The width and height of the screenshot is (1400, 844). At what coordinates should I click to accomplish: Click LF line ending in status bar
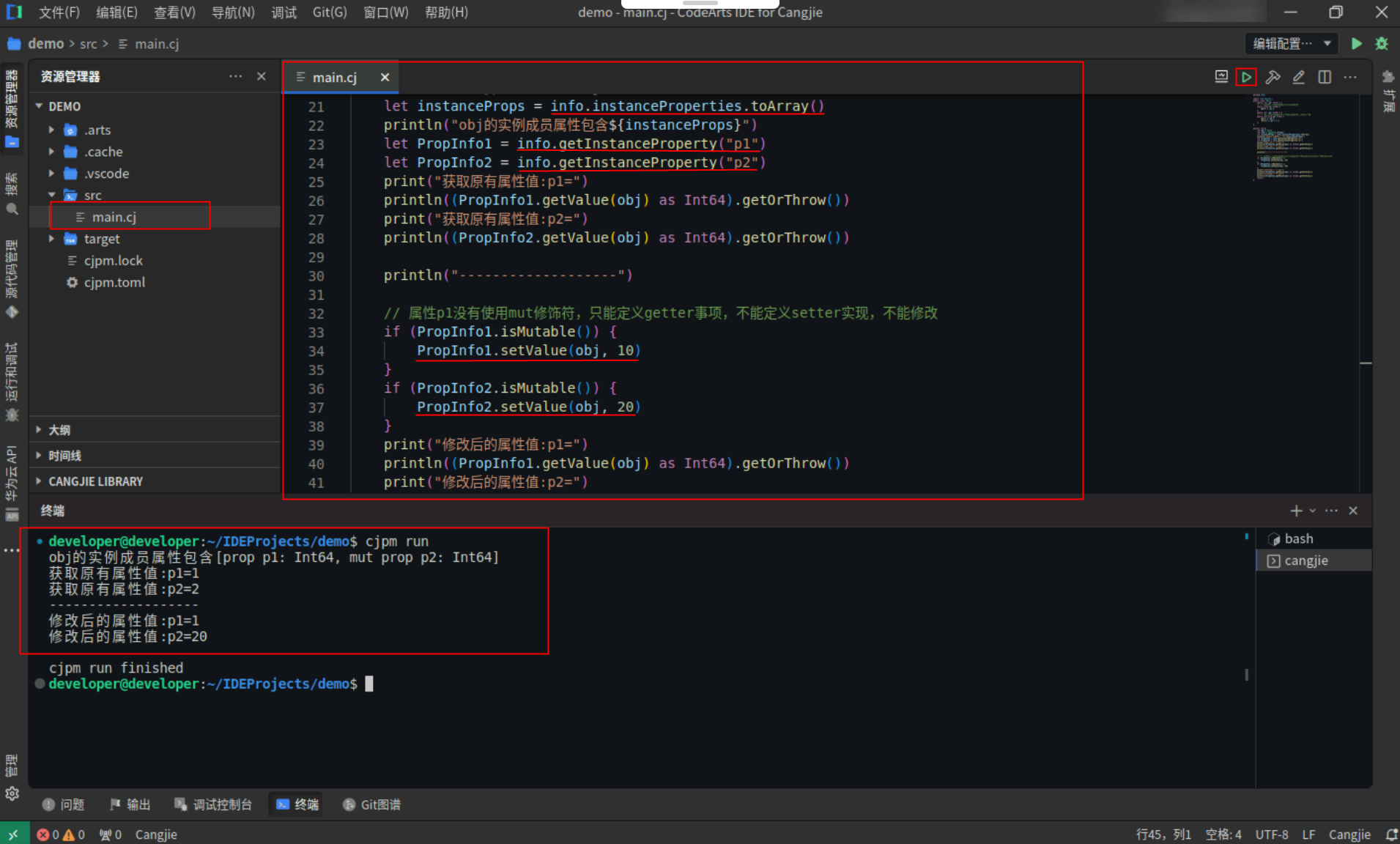tap(1309, 834)
